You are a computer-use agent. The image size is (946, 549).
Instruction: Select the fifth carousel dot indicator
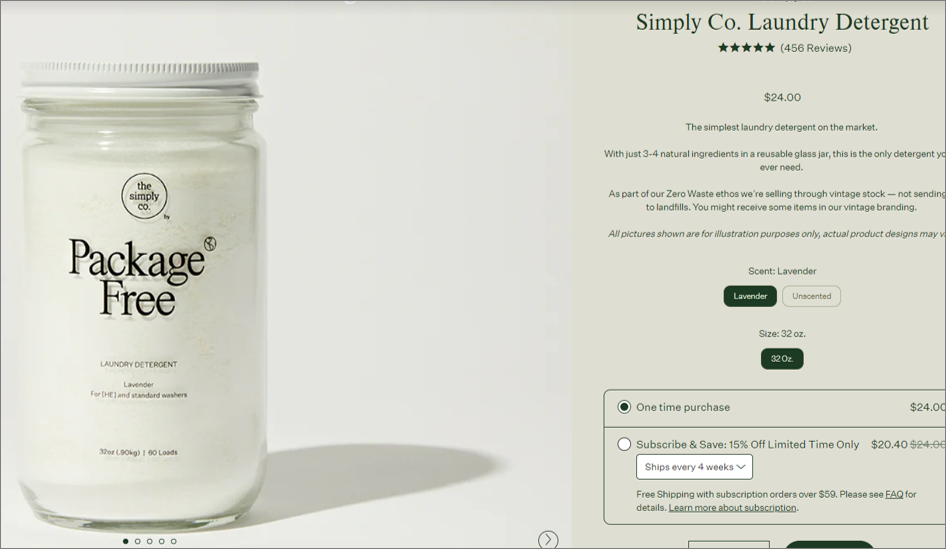tap(174, 541)
